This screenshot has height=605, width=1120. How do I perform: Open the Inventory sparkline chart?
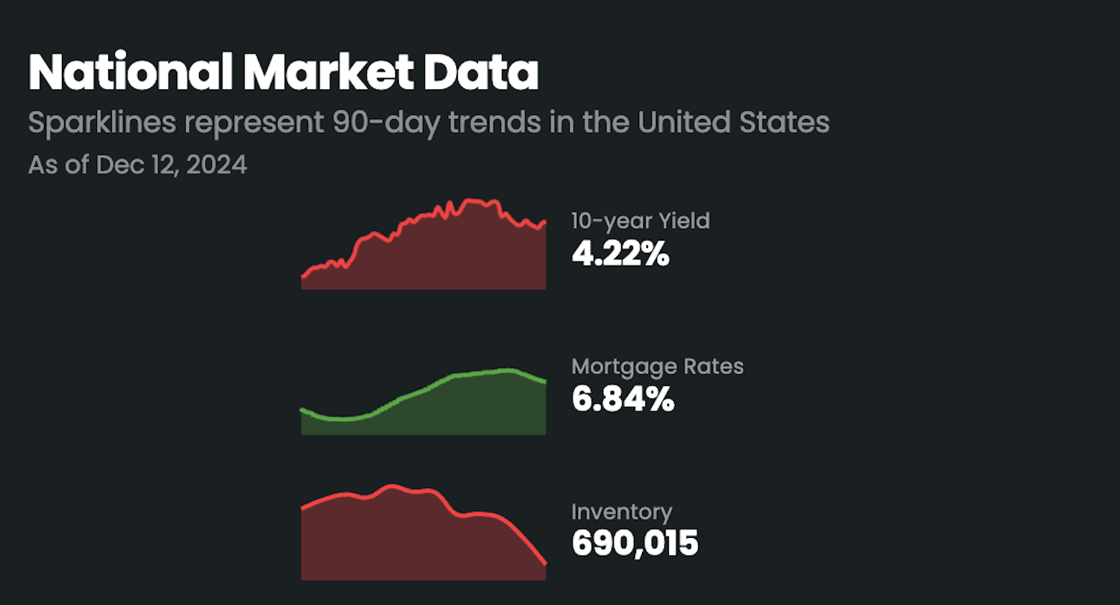(423, 535)
